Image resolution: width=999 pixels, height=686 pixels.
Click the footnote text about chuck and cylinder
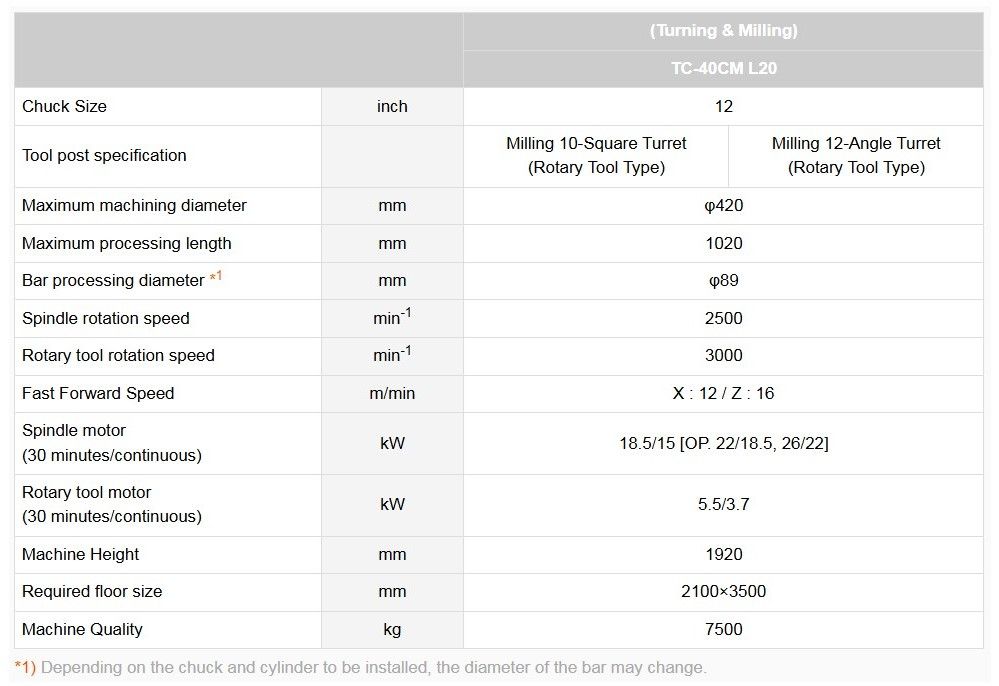tap(373, 667)
